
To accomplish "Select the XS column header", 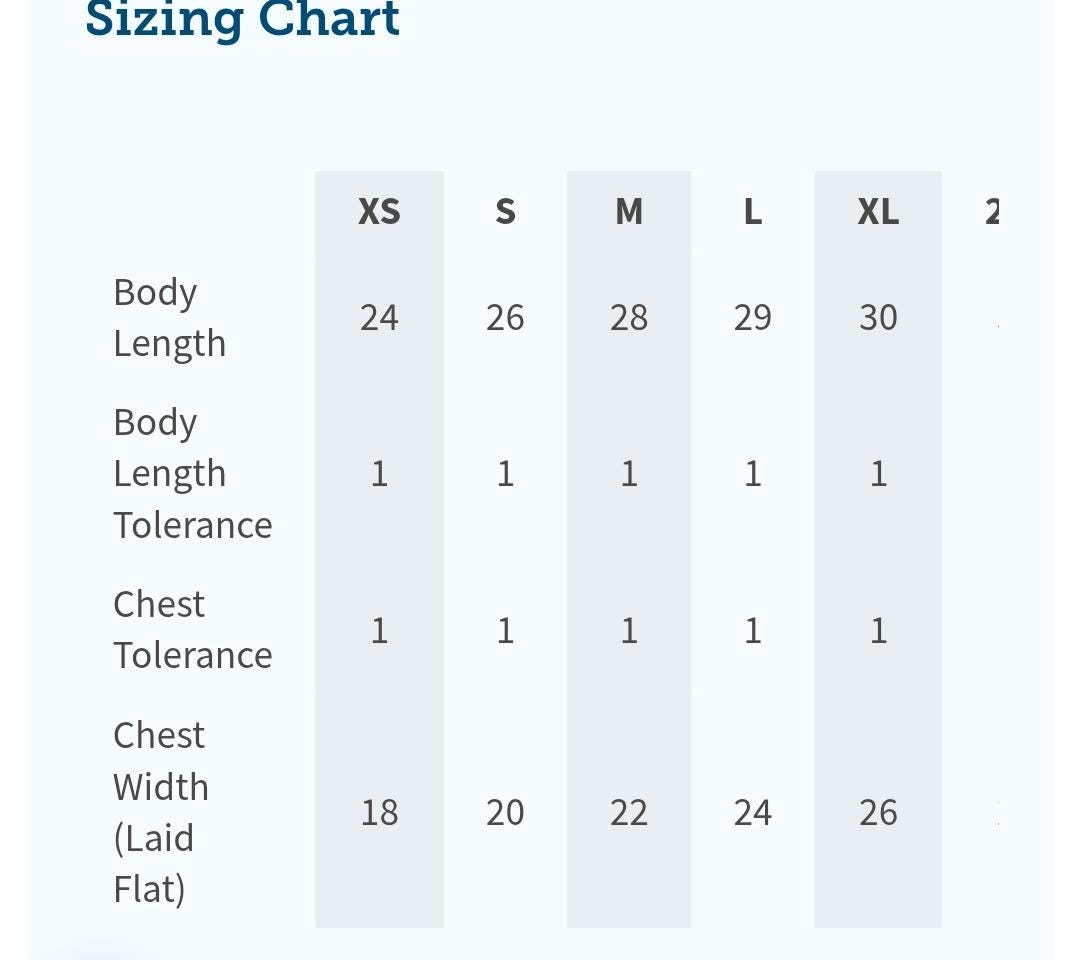I will pyautogui.click(x=380, y=211).
